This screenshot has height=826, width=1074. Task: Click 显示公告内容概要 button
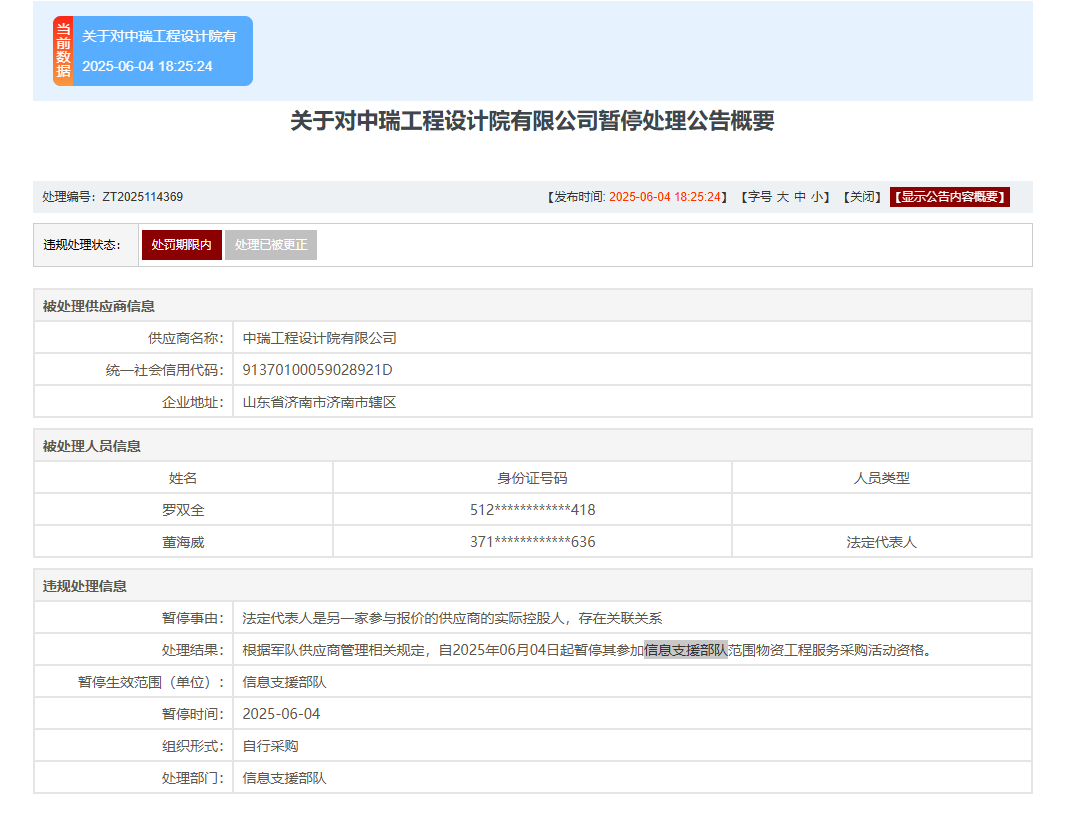949,197
